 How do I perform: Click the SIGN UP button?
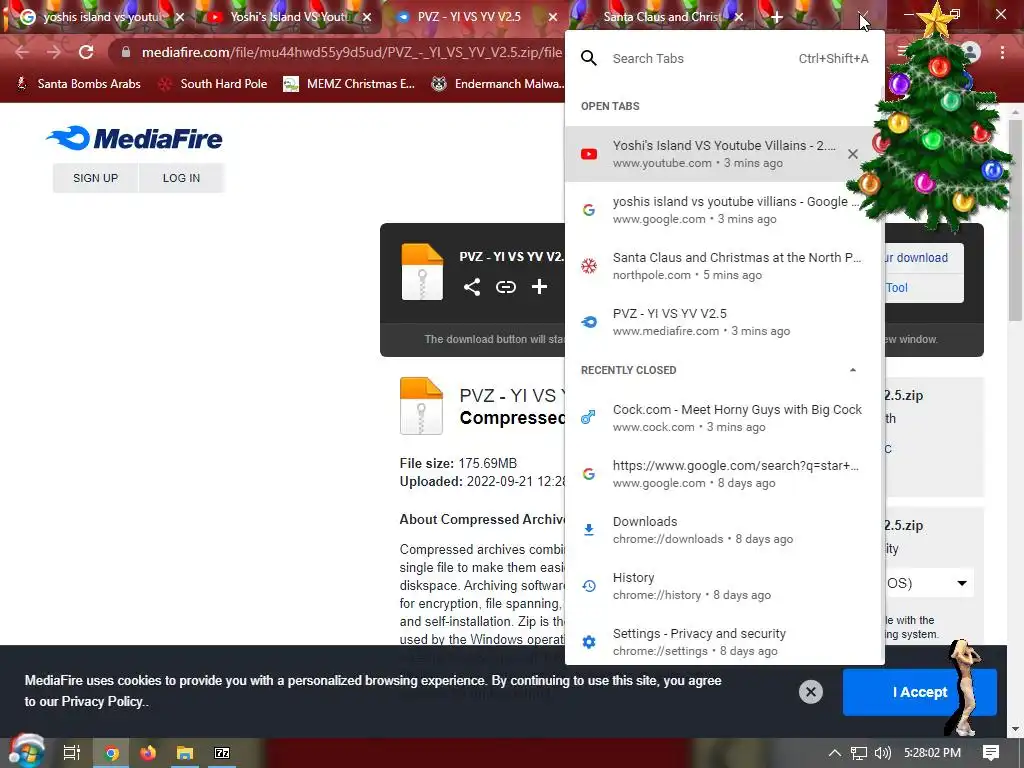[x=95, y=178]
